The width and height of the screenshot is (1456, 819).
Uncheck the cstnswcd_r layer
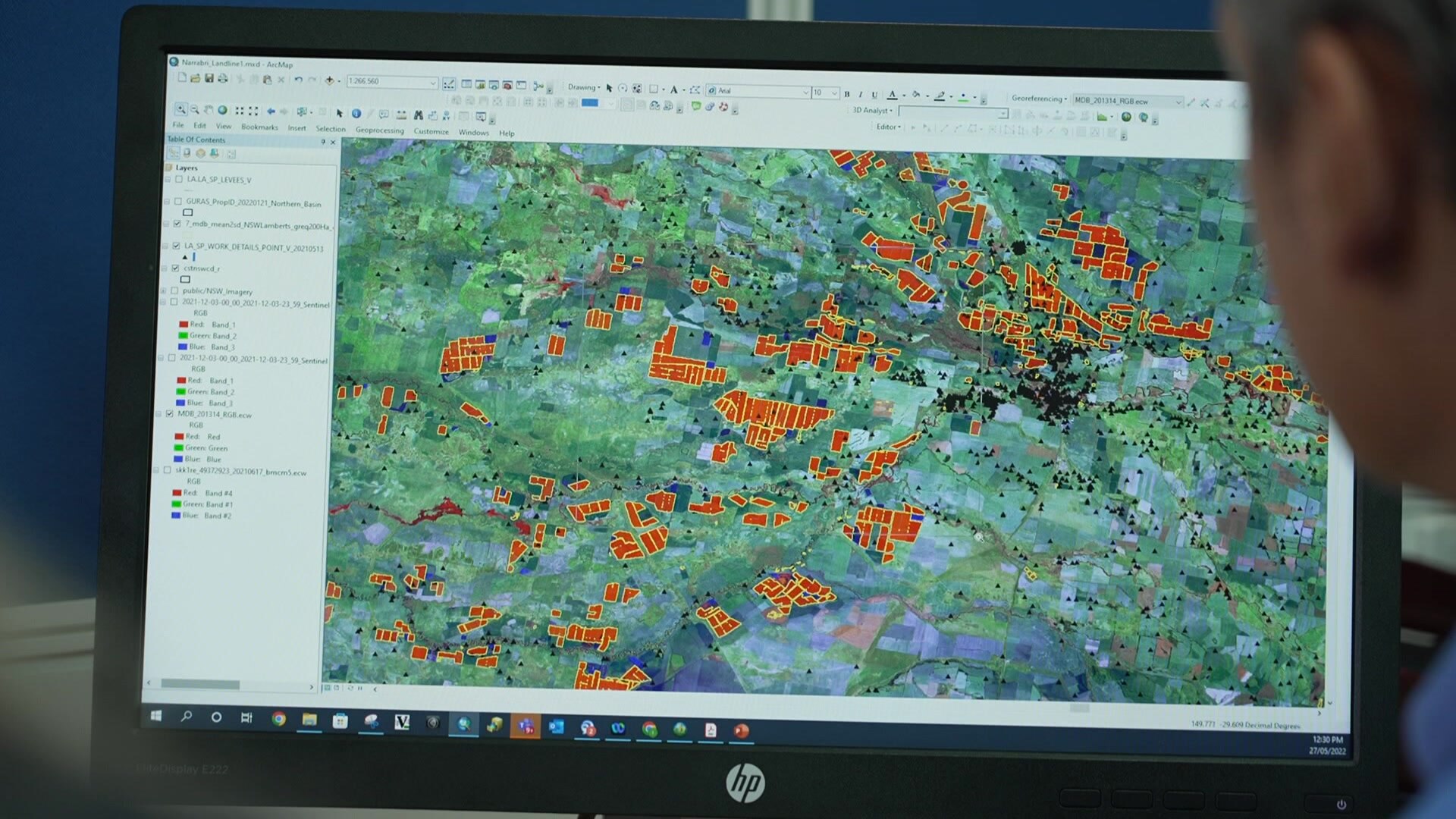tap(175, 268)
